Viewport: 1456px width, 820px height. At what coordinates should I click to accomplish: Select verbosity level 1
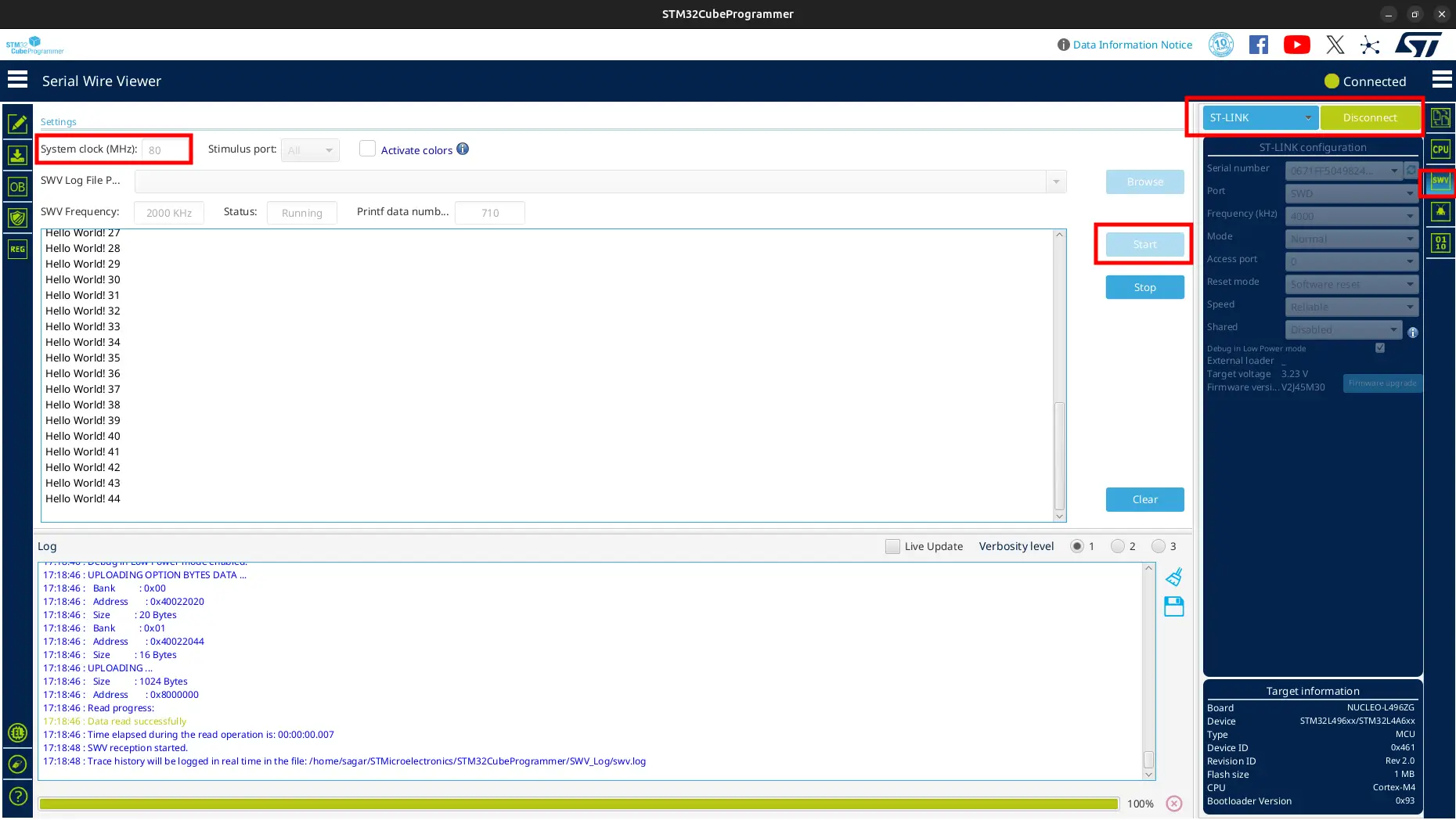tap(1077, 546)
